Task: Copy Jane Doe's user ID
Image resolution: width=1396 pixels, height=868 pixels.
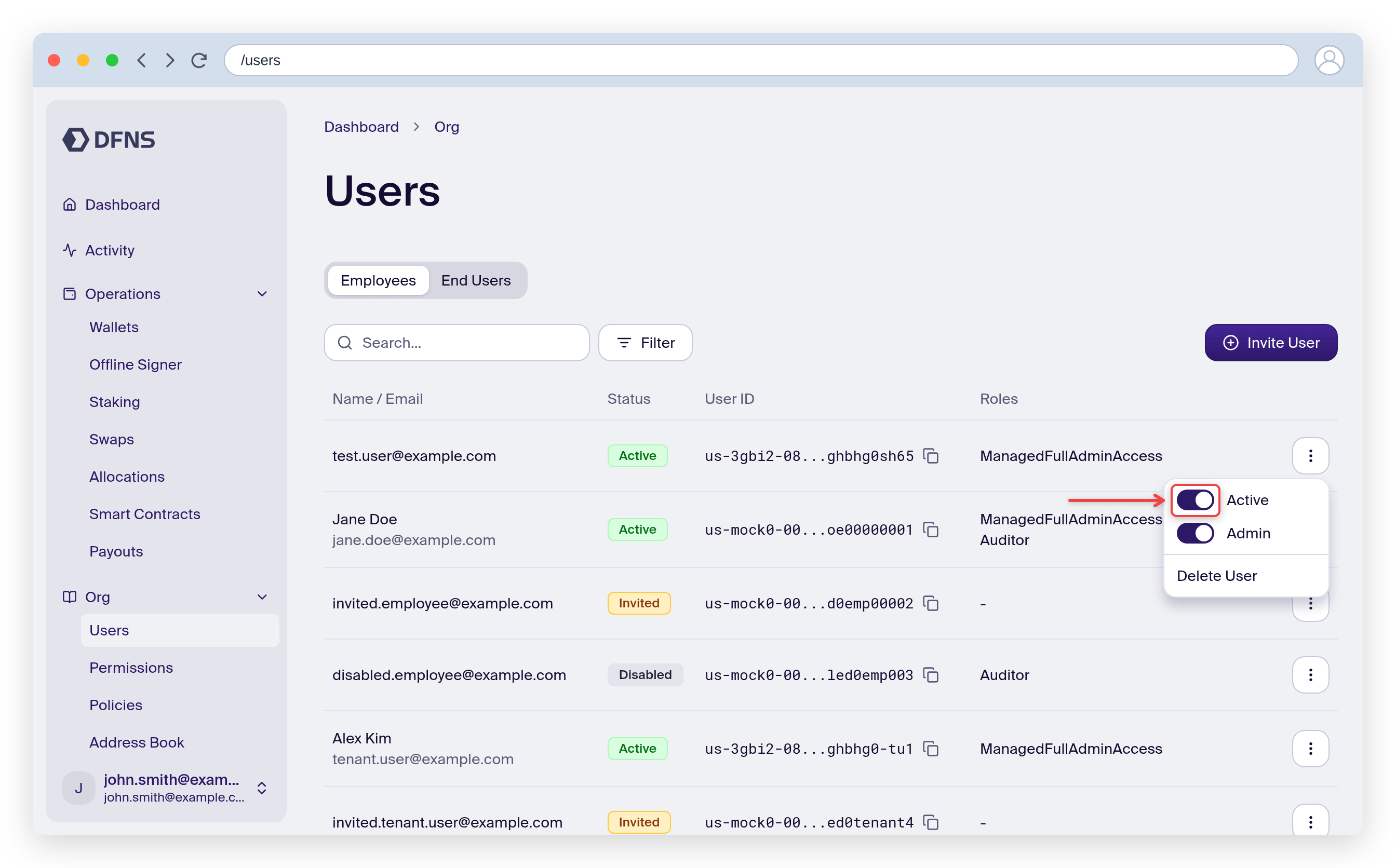Action: point(930,530)
